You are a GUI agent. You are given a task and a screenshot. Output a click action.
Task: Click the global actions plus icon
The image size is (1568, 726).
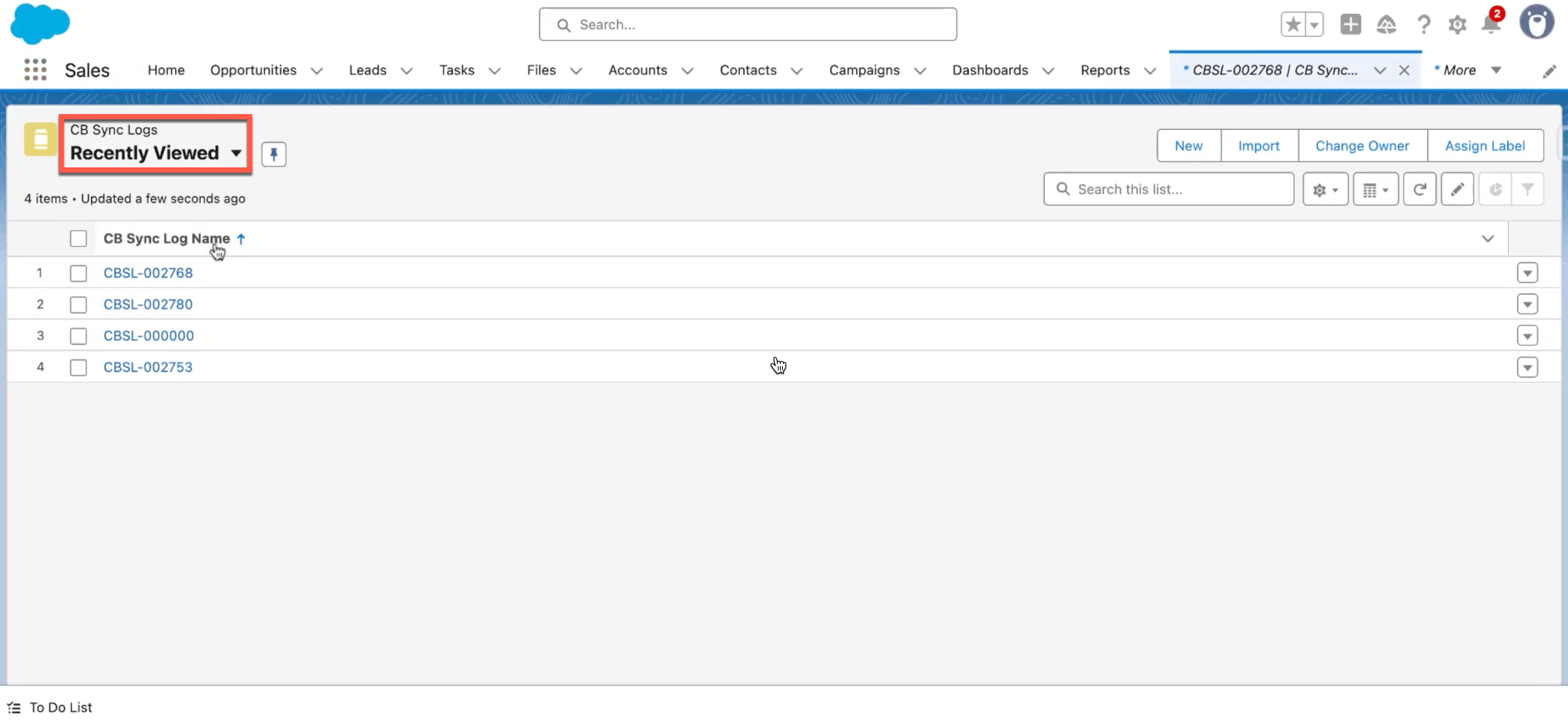[x=1350, y=25]
